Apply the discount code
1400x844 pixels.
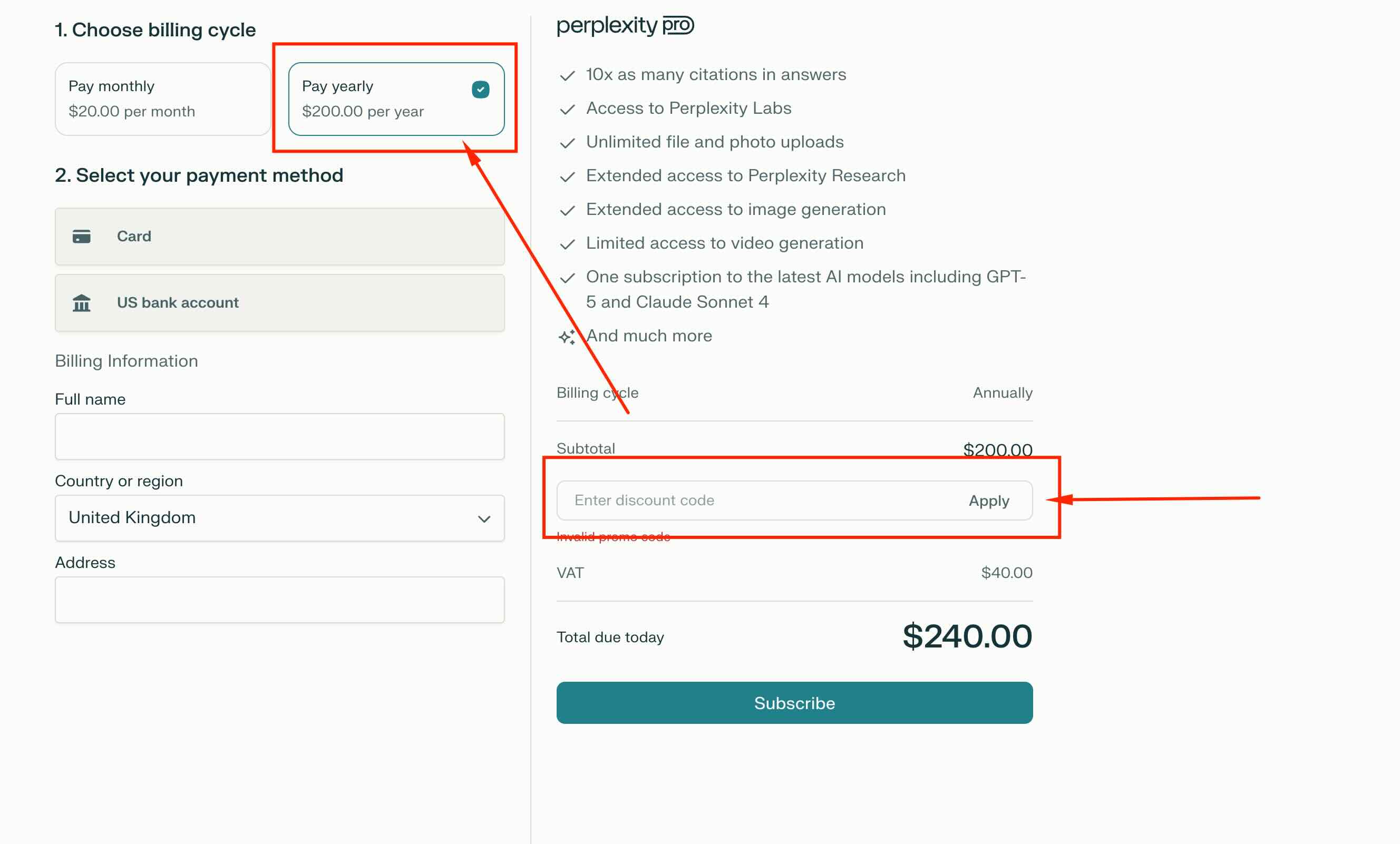tap(989, 500)
